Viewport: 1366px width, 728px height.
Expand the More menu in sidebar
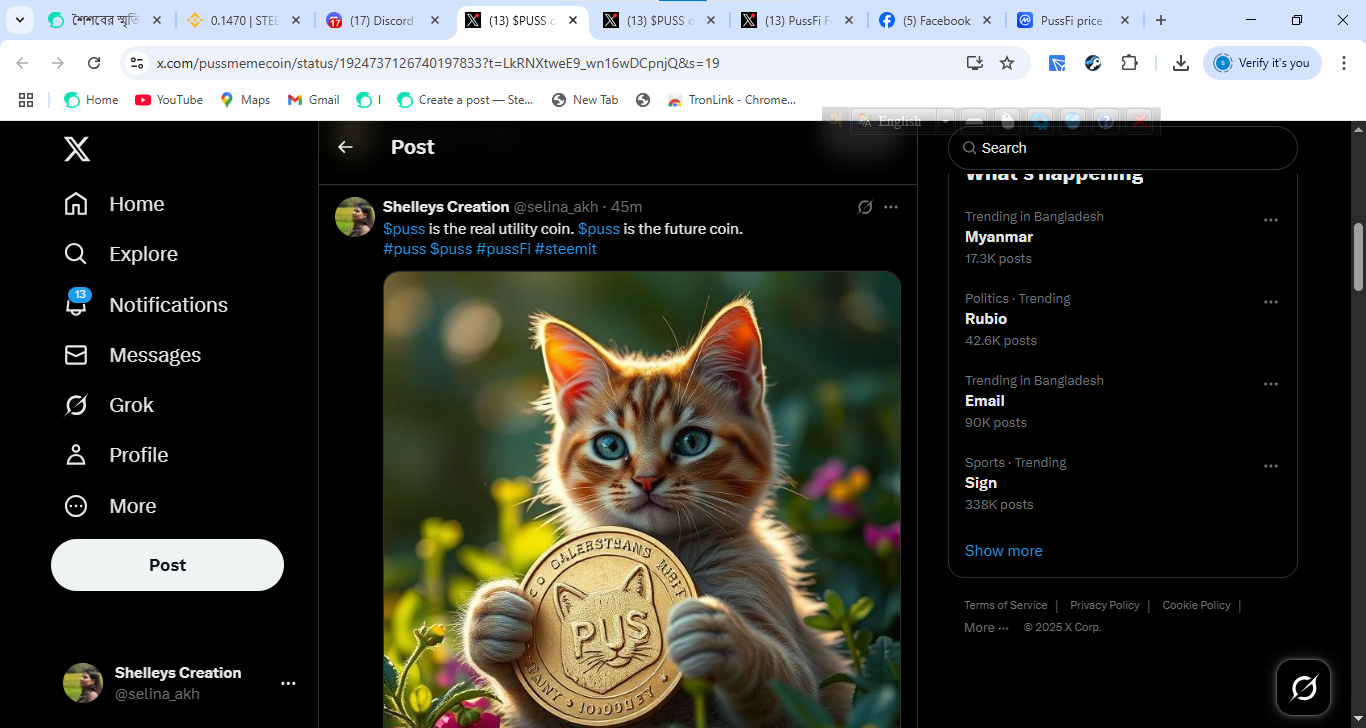(x=110, y=506)
